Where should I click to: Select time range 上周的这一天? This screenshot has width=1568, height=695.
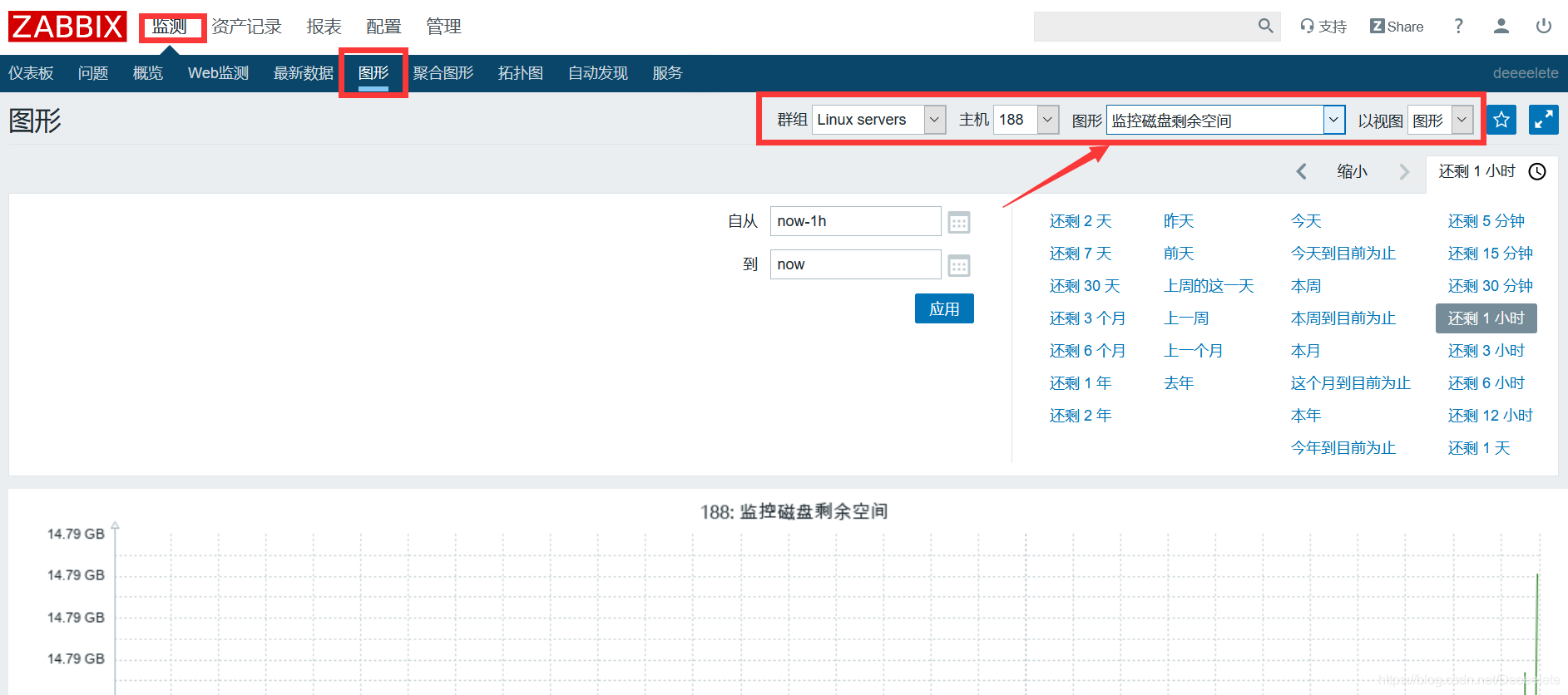click(1209, 286)
